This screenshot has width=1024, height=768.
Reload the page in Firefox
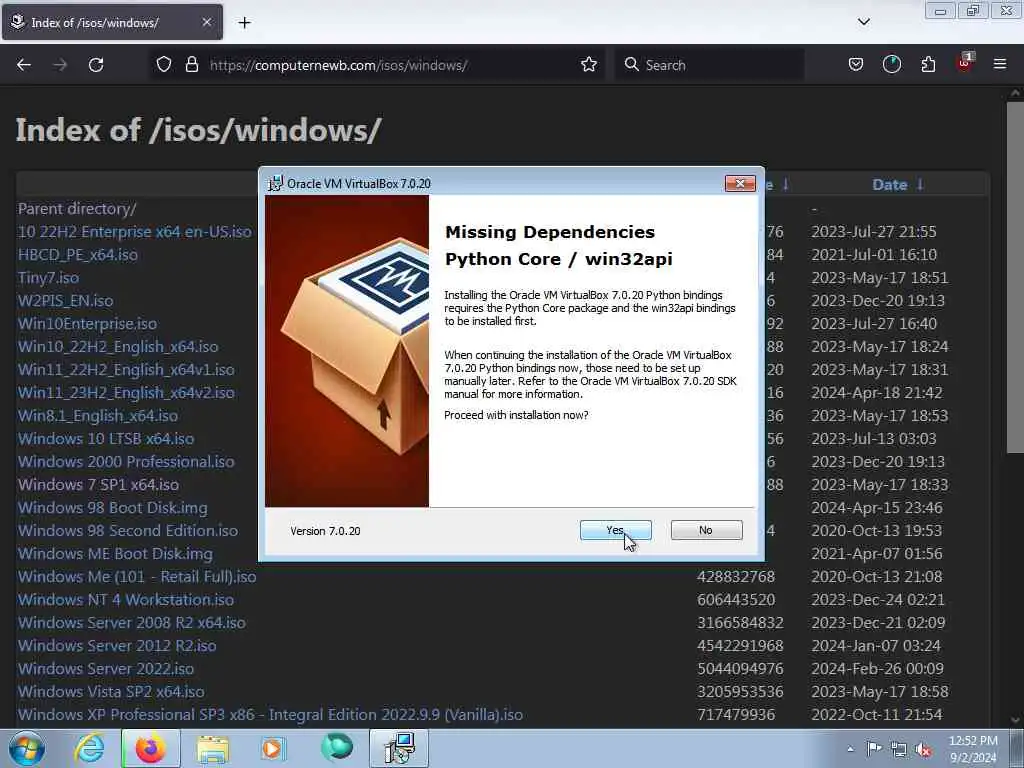coord(96,65)
